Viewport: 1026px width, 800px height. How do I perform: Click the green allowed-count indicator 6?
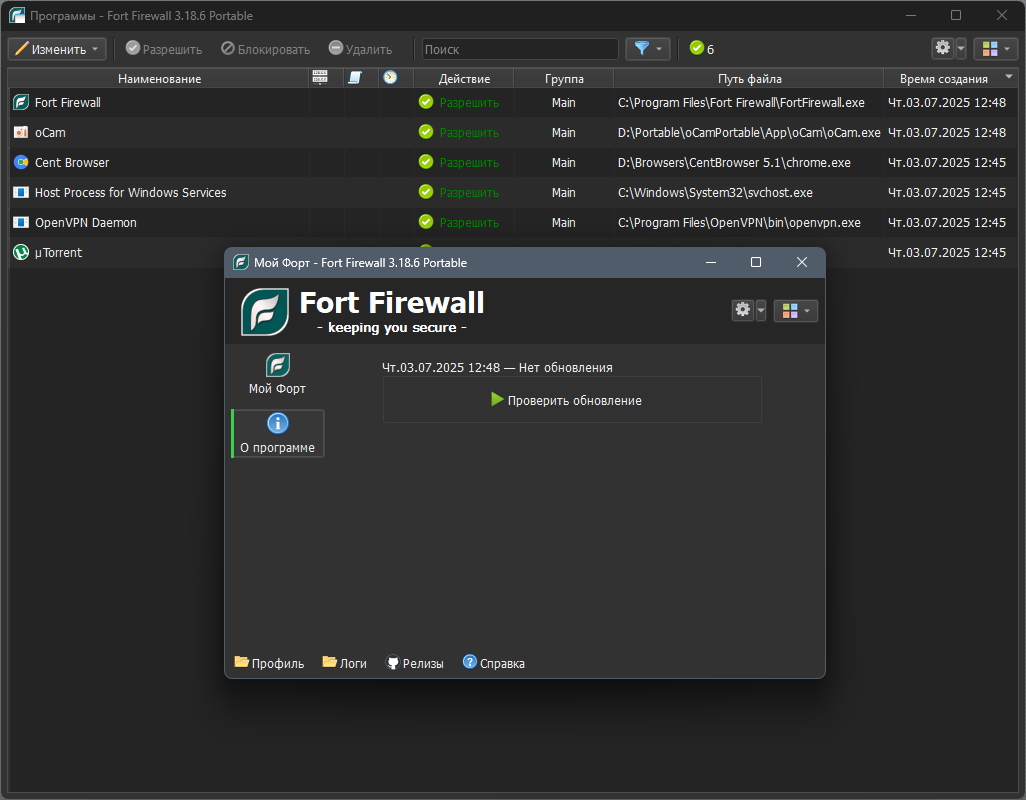pos(701,49)
